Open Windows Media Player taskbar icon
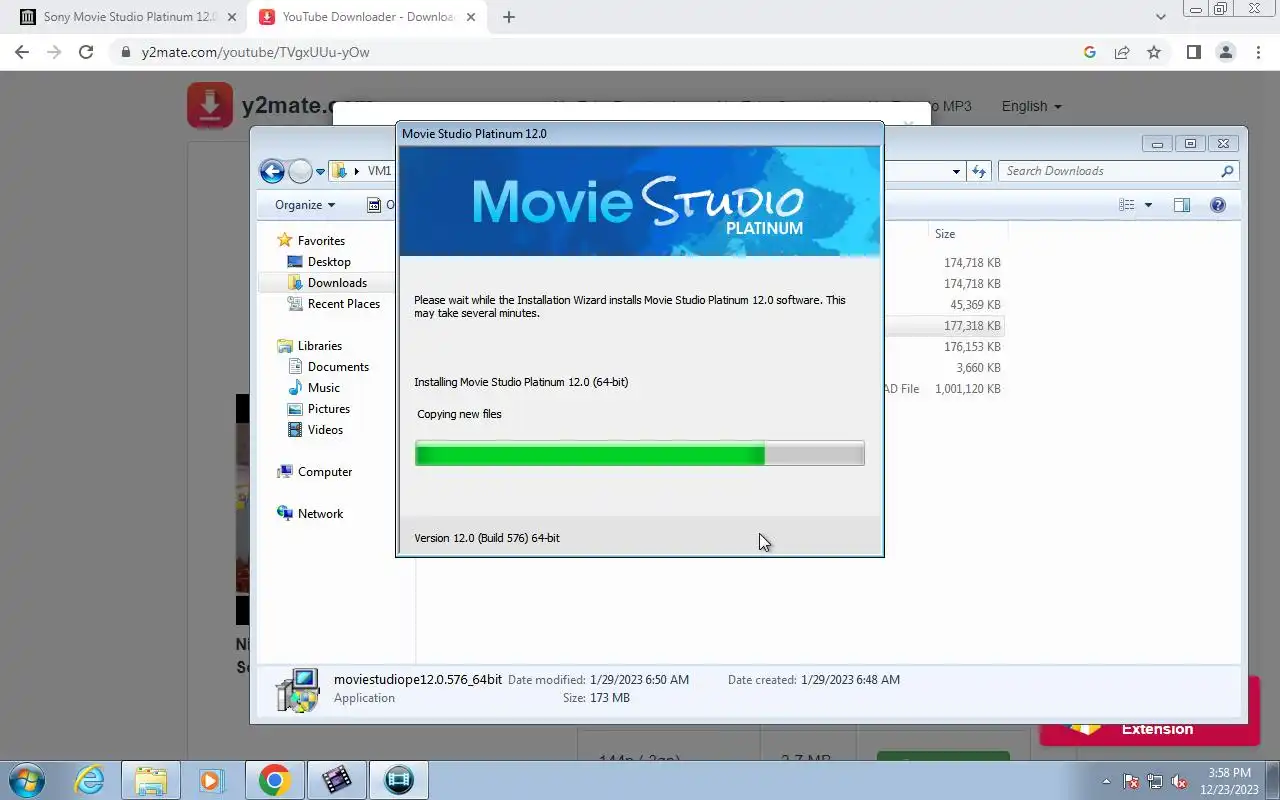Screen dimensions: 1280x800 point(211,780)
